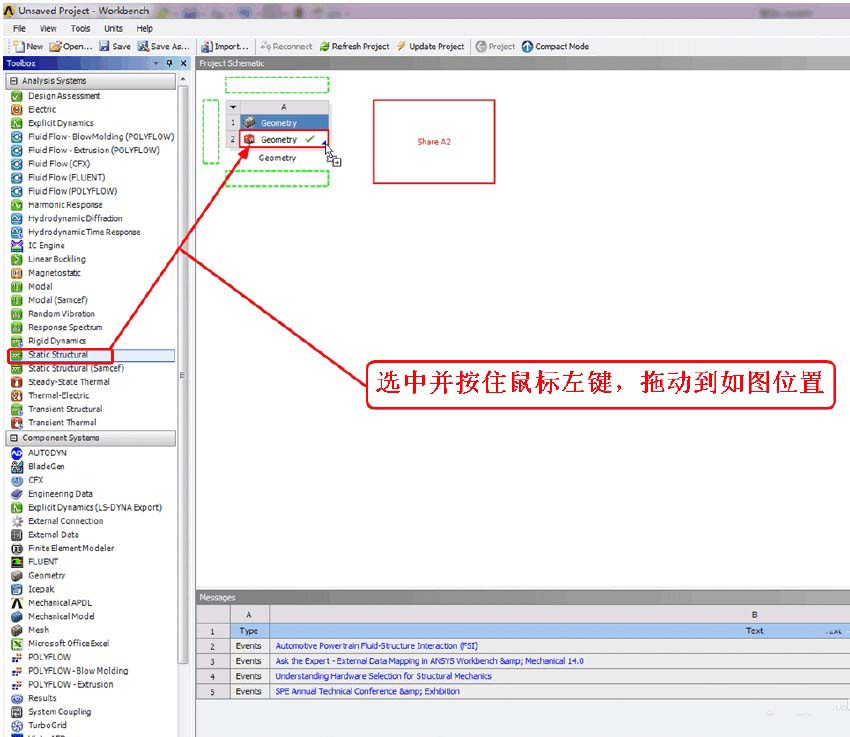Select Hydrodynamic Diffraction in the toolbox
Screen dimensions: 850x737
[x=75, y=218]
